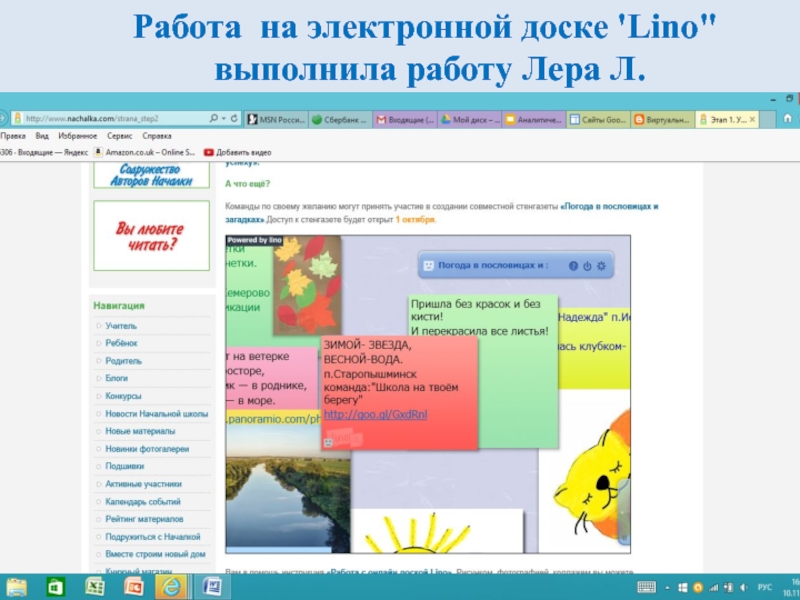Viewport: 800px width, 600px height.
Task: Open Lino settings gear icon
Action: (x=601, y=266)
